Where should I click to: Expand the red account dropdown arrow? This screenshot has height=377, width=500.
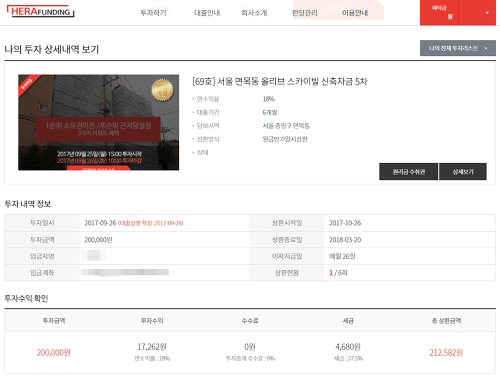coord(487,13)
